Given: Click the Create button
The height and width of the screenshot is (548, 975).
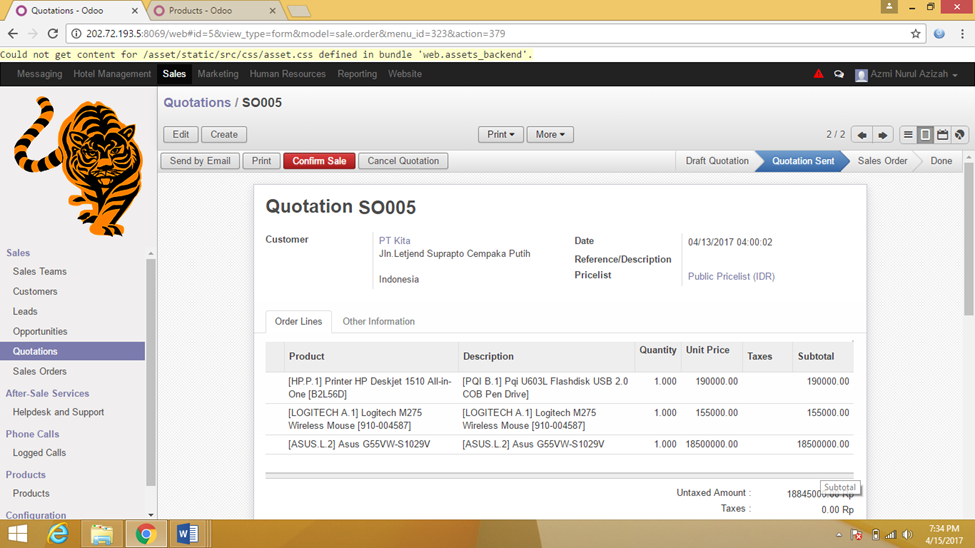Looking at the screenshot, I should [x=224, y=134].
